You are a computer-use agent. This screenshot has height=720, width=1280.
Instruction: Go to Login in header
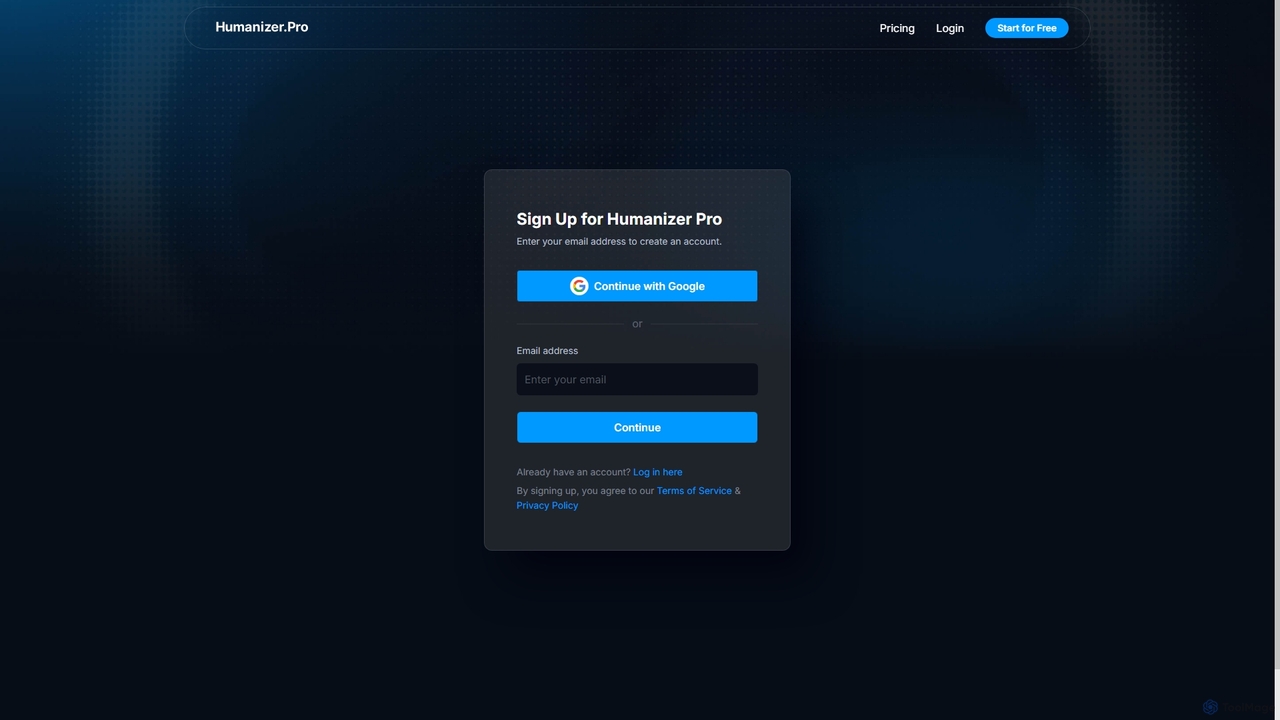[x=950, y=28]
